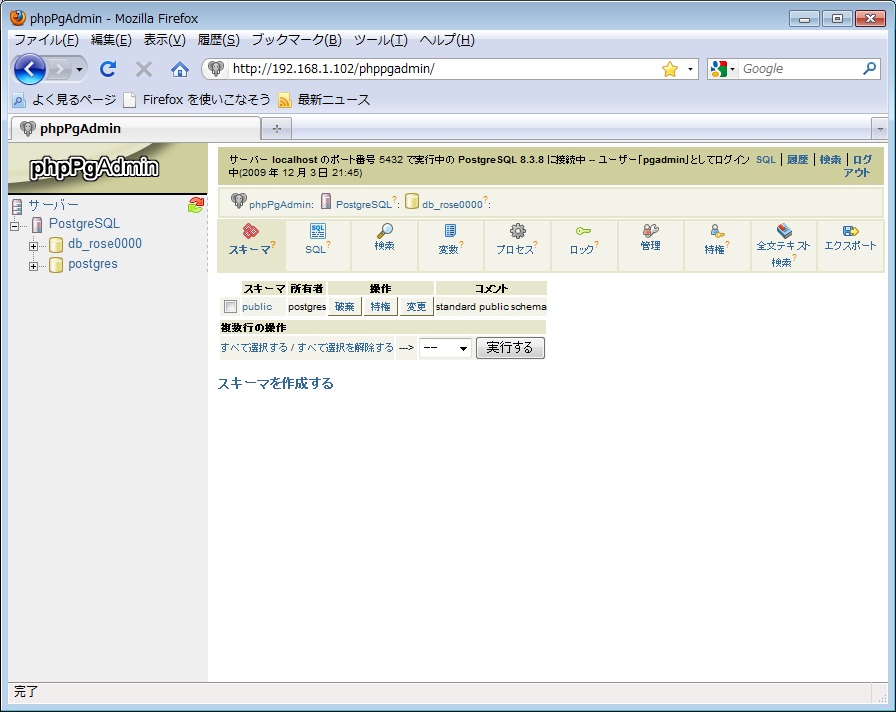Bookmark this page with the star
The image size is (896, 712).
point(670,69)
